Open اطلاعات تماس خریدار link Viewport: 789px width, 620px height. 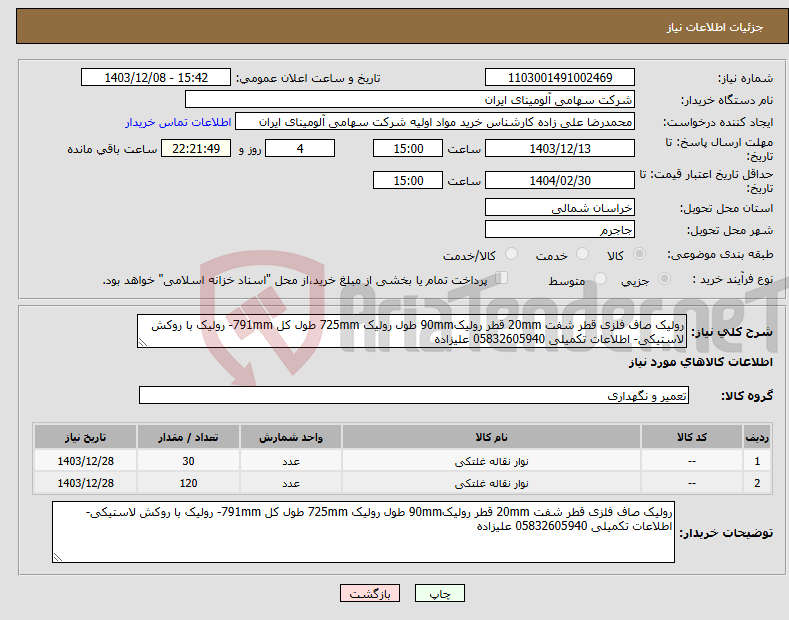coord(178,122)
